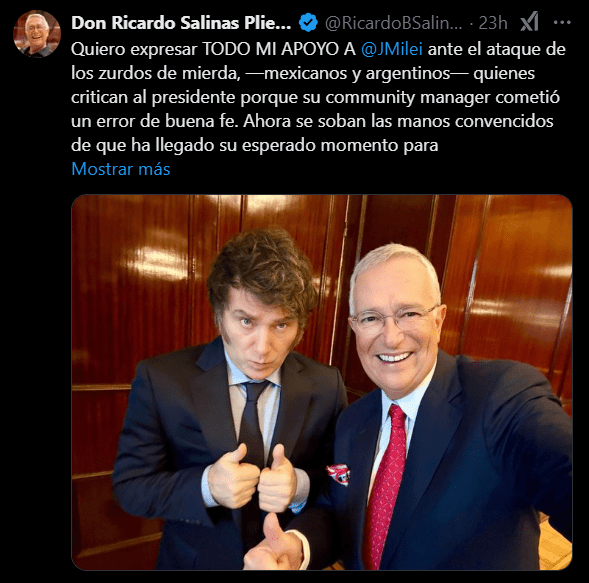Open the Grok explain-post icon
This screenshot has height=583, width=589.
click(x=529, y=23)
